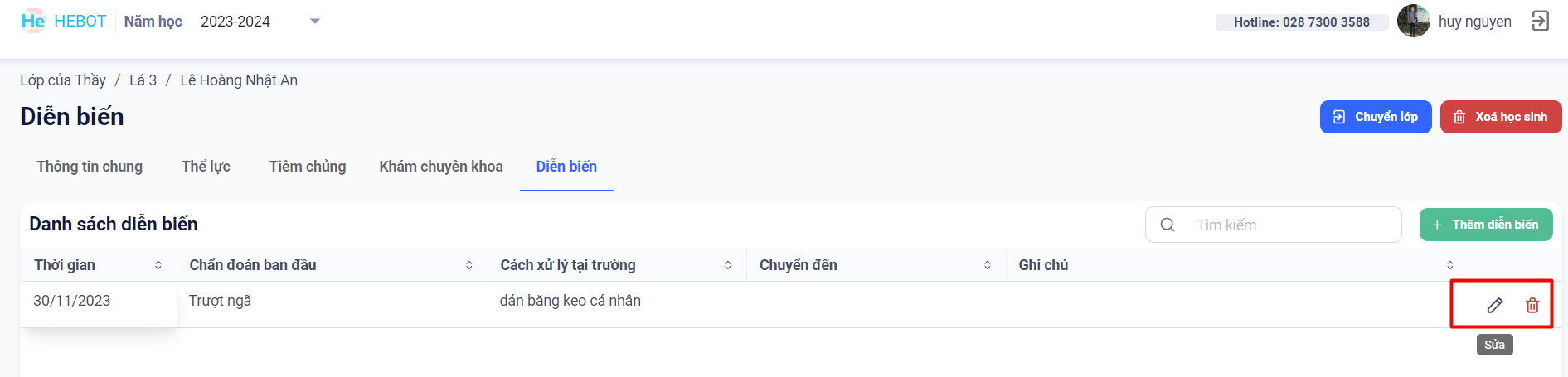
Task: Sort by Cách xử lý tại trường column
Action: point(728,265)
